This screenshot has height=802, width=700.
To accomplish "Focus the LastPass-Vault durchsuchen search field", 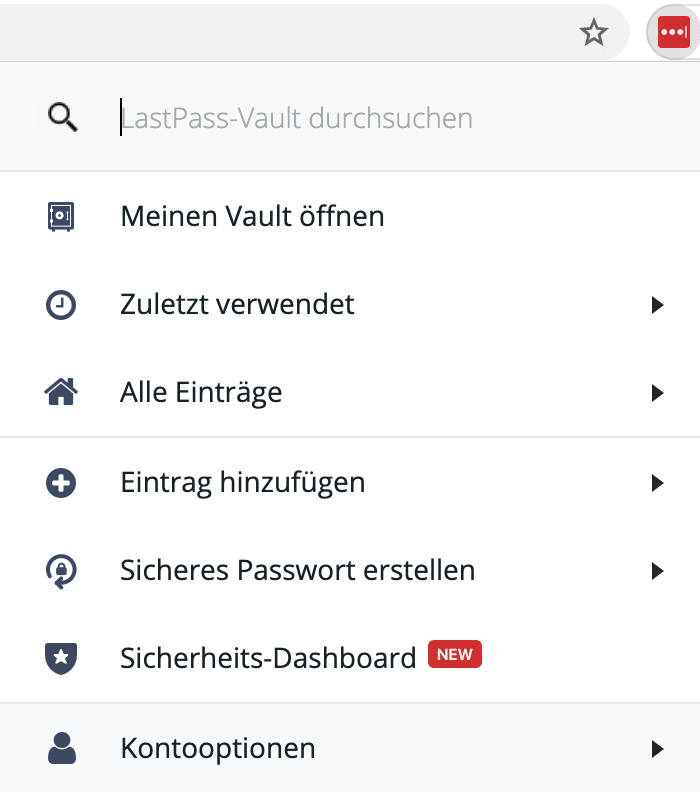I will tap(380, 118).
